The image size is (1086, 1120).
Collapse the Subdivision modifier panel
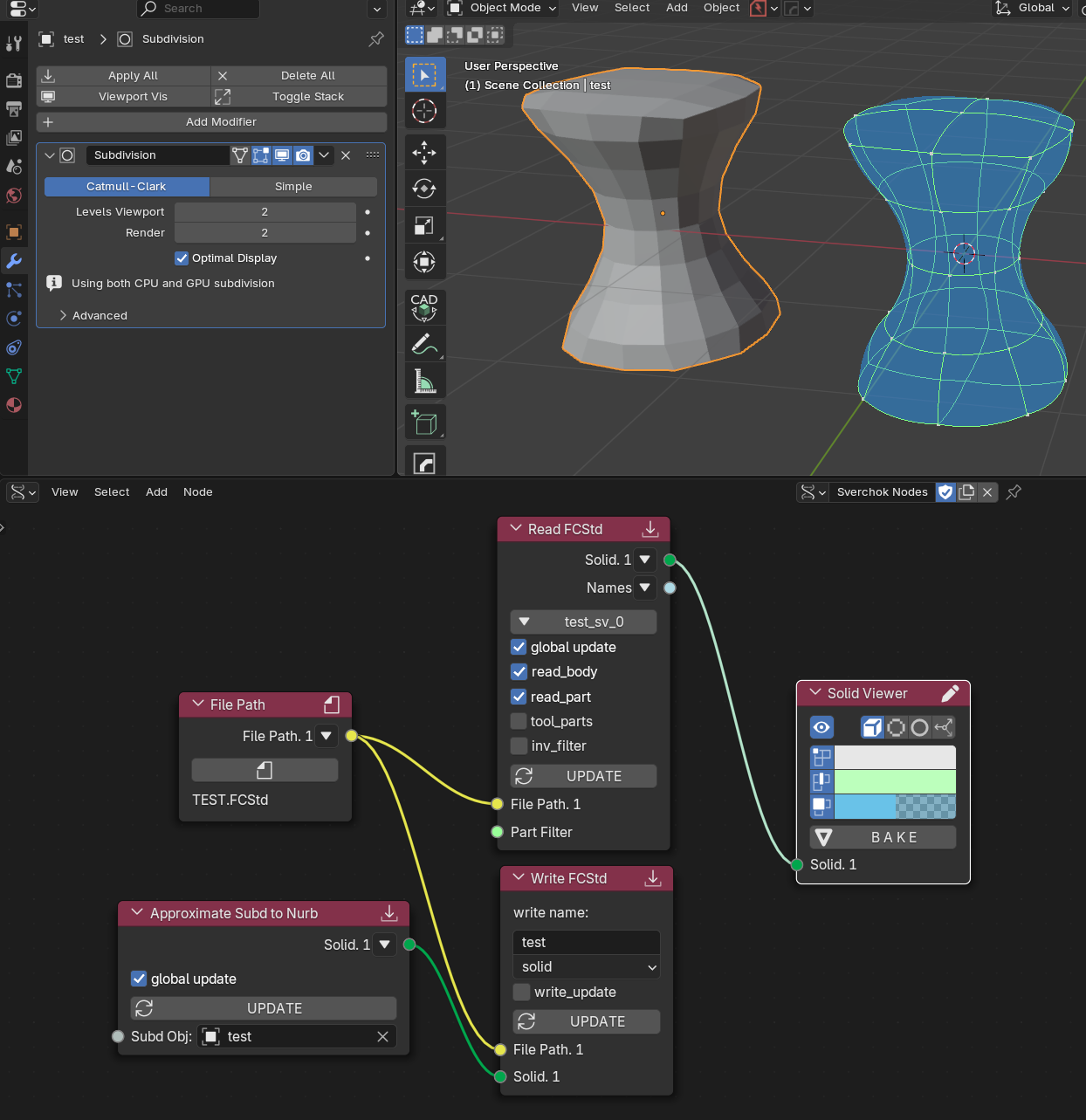tap(50, 155)
